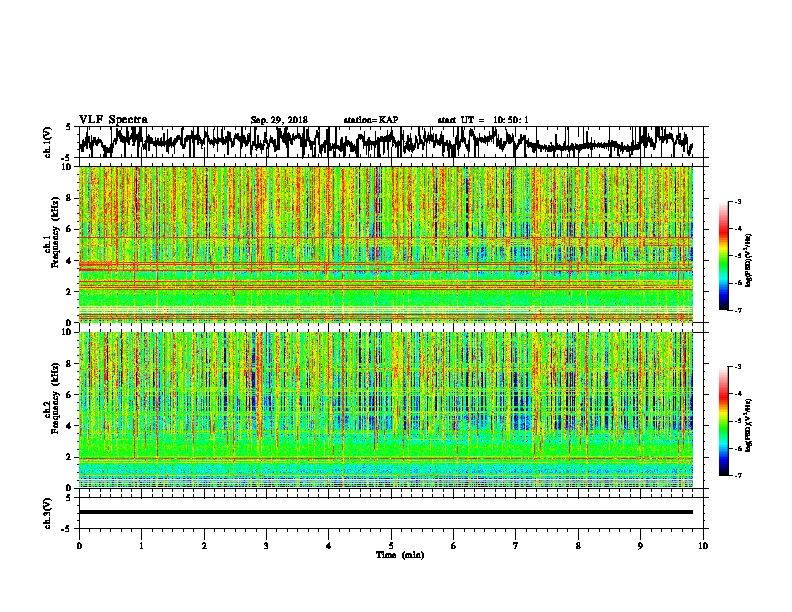Screen dimensions: 792x612
Task: Click the "ch.3(V)" axis label at bottom
Action: [x=47, y=514]
